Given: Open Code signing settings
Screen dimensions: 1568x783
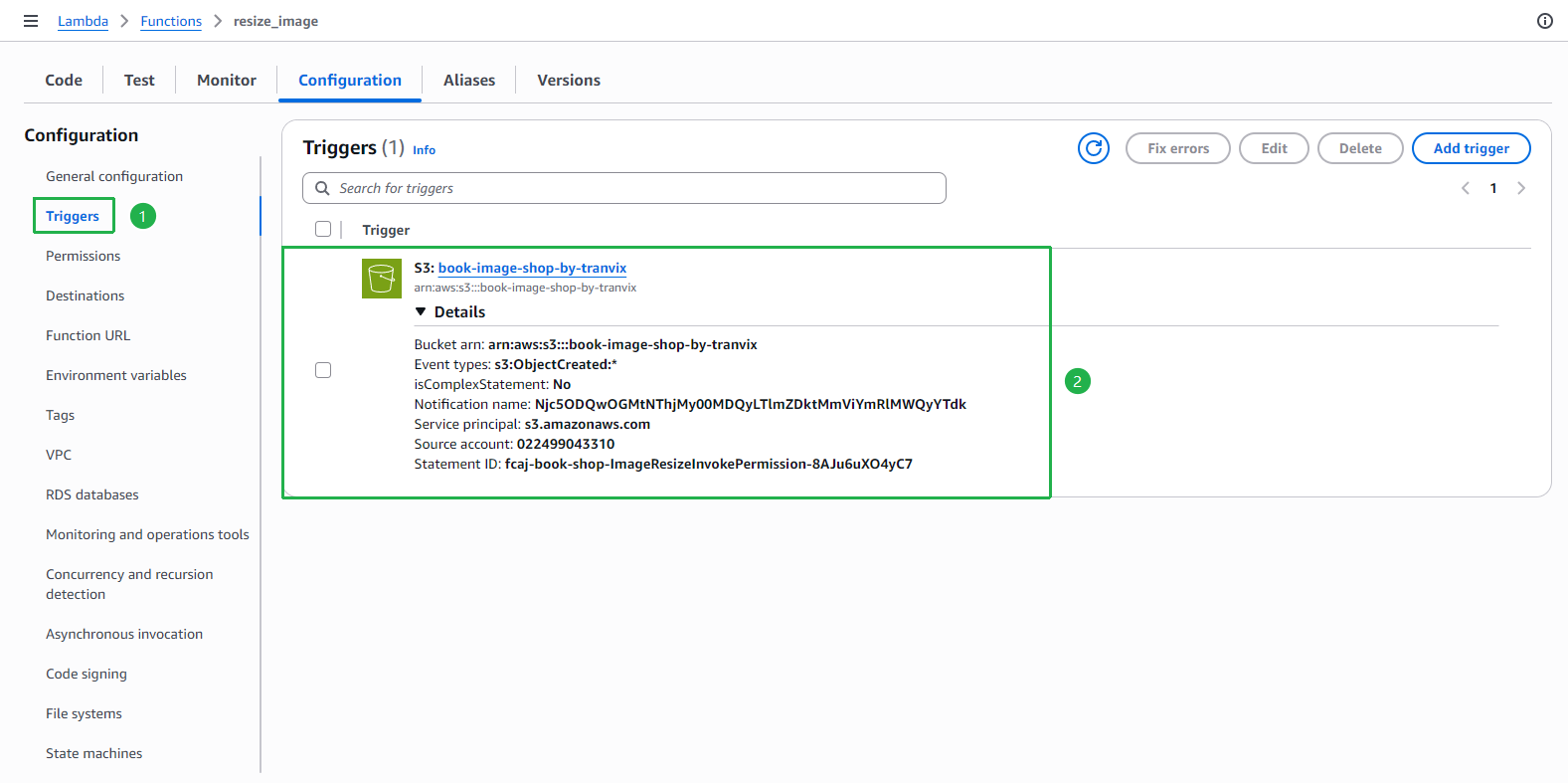Looking at the screenshot, I should (87, 674).
